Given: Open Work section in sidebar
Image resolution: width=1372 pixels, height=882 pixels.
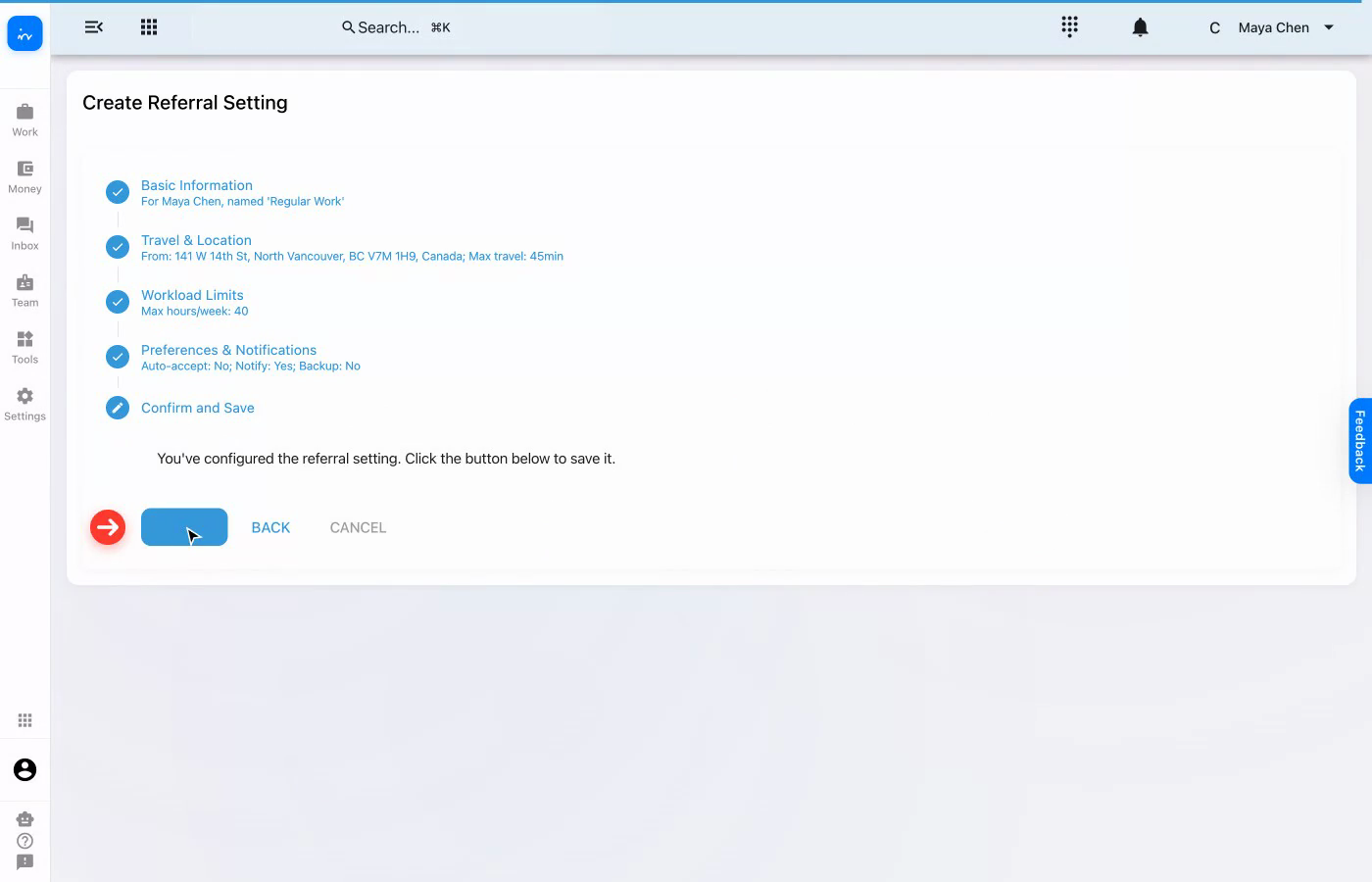Looking at the screenshot, I should pos(24,120).
